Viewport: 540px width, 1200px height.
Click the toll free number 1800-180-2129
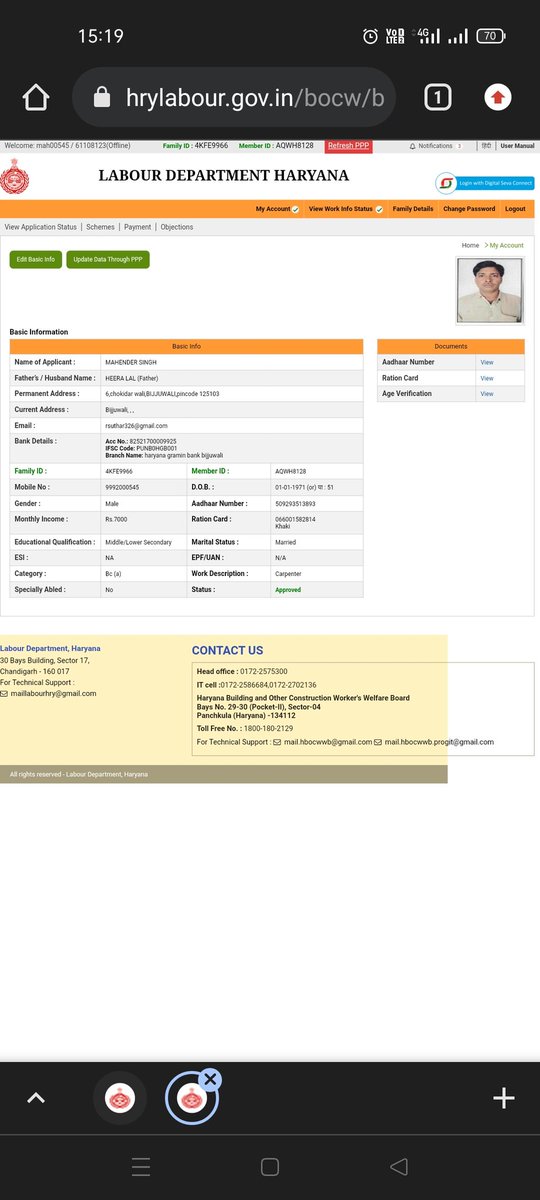click(x=267, y=728)
